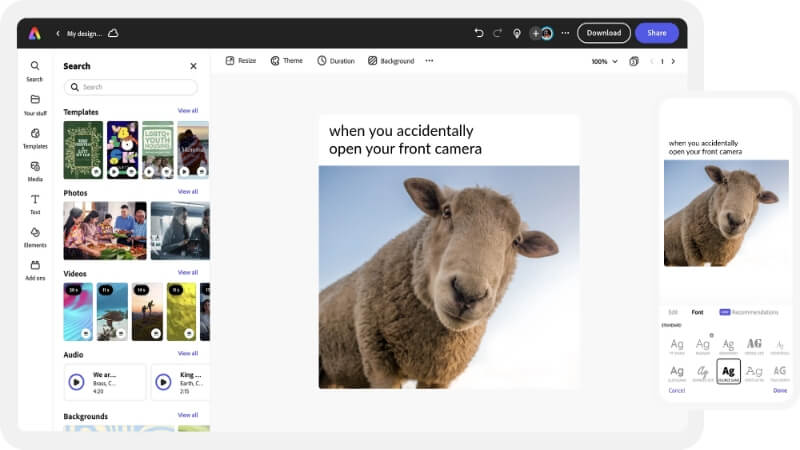Click the meme caption text on canvas
The image size is (800, 450).
click(x=405, y=140)
